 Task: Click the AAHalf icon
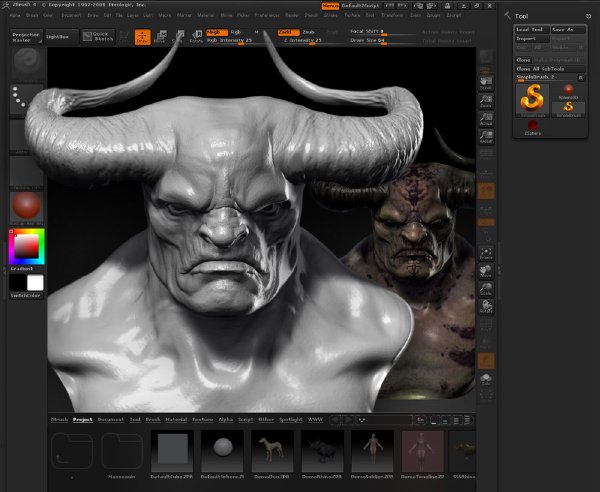(486, 137)
